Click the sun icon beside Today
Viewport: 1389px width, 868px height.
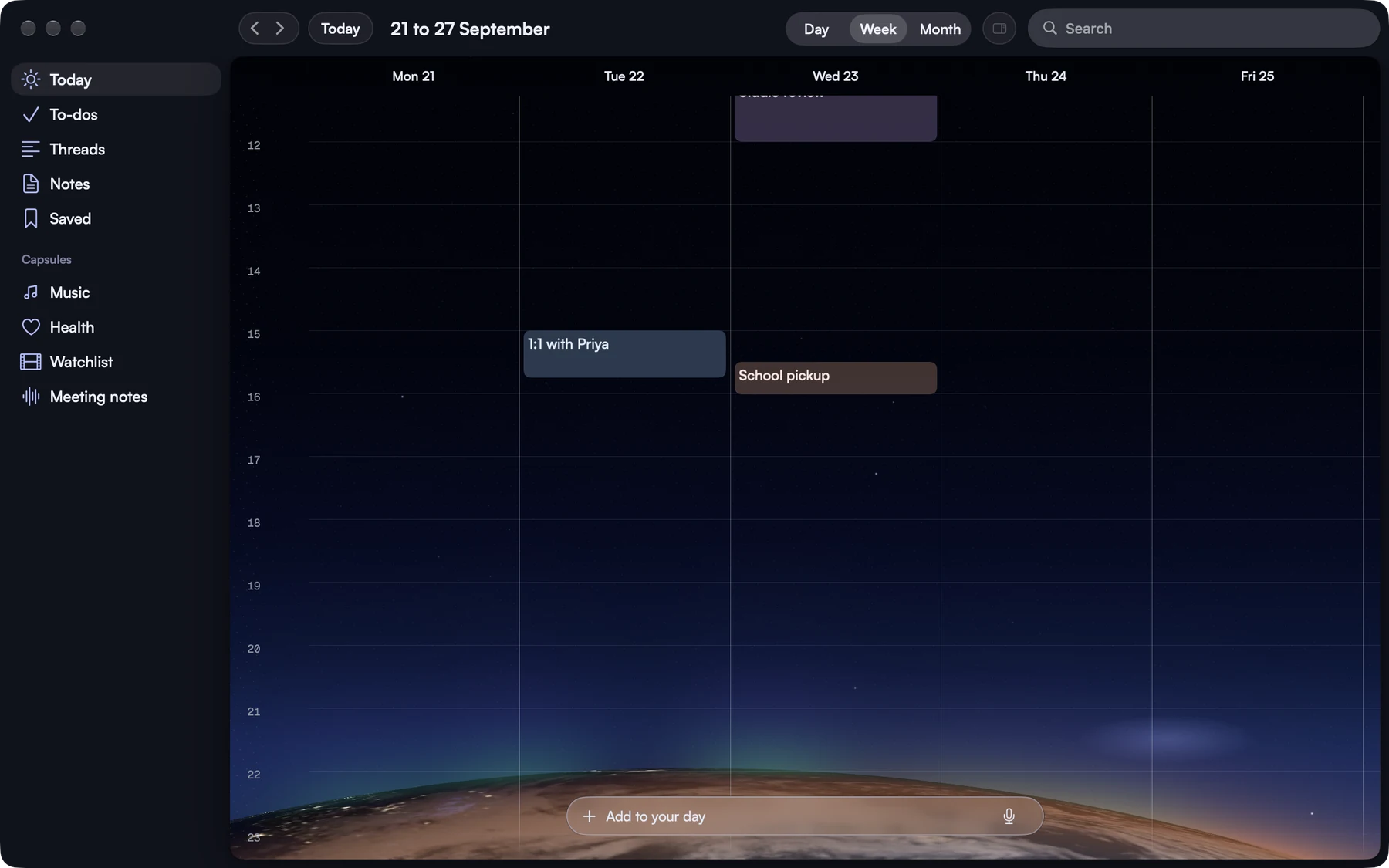point(31,79)
